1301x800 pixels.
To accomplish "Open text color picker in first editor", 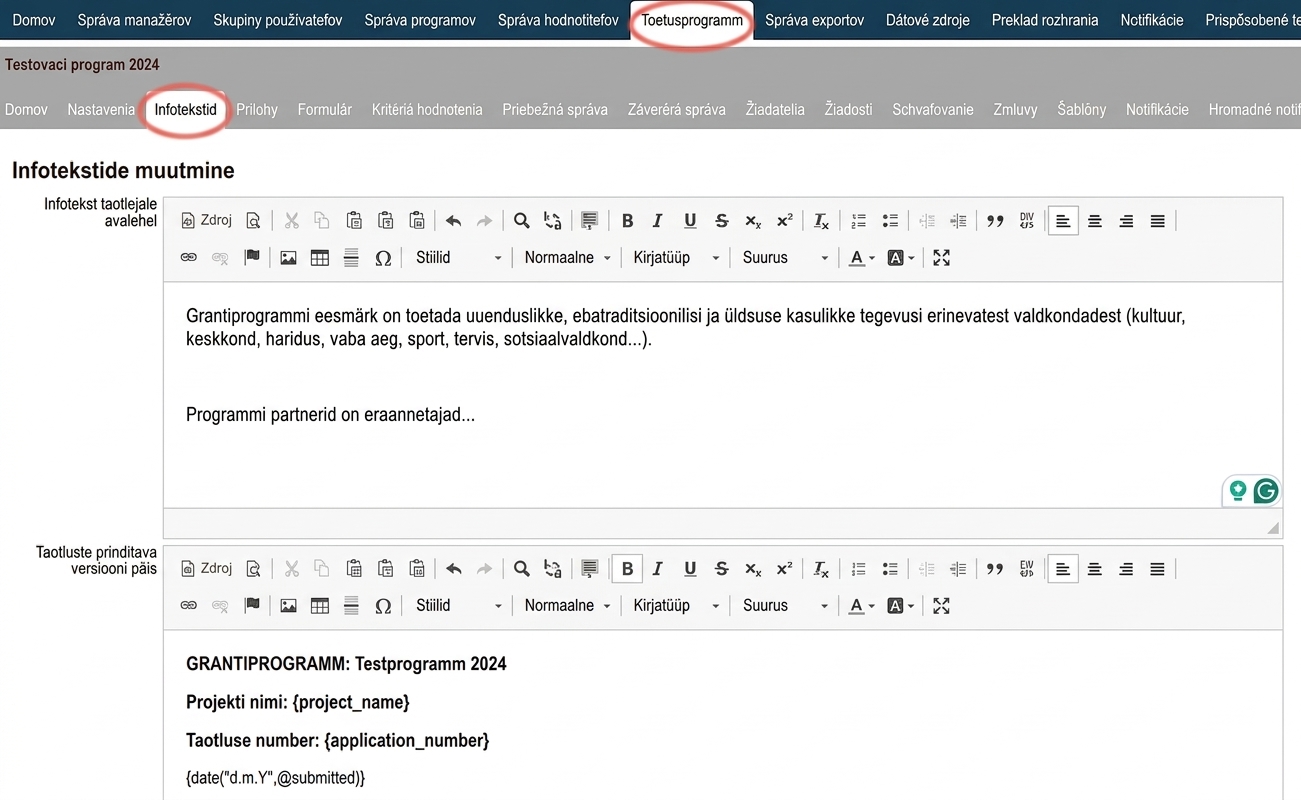I will tap(861, 258).
